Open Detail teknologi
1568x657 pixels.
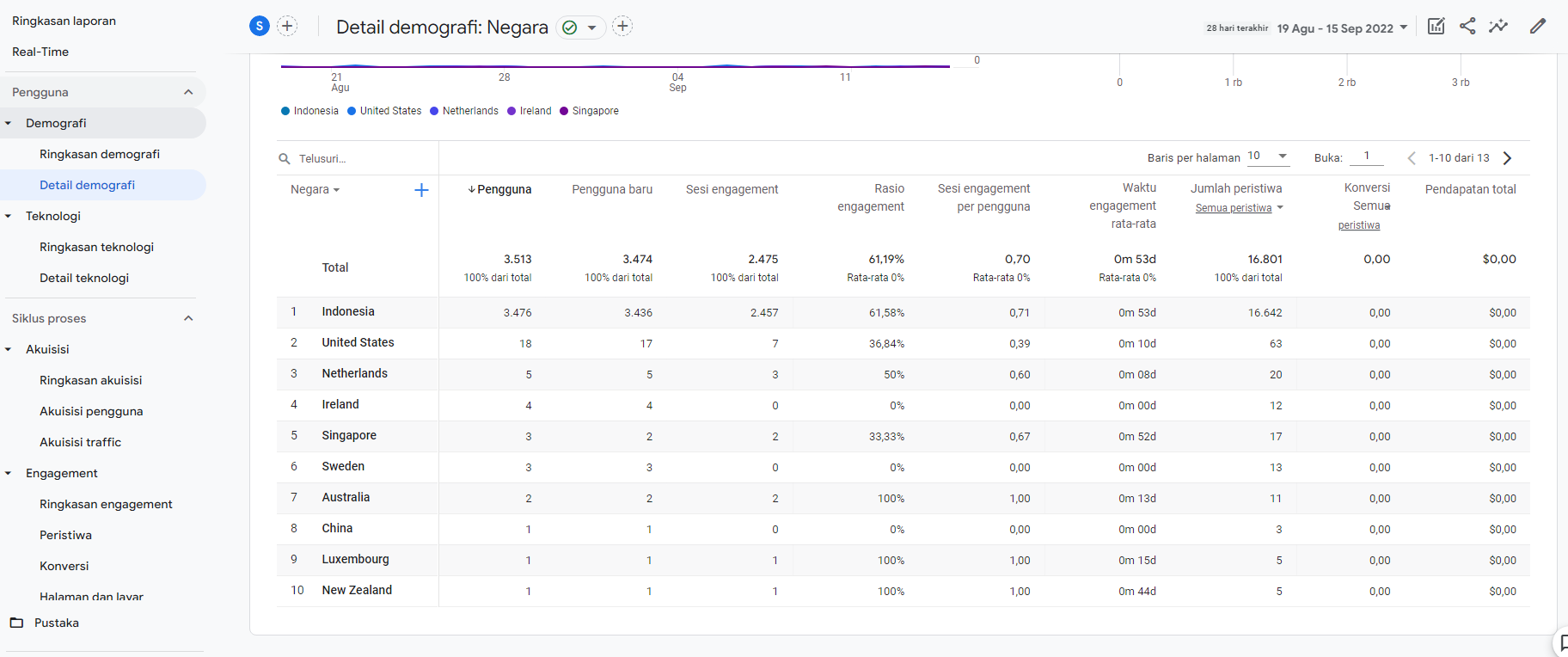(x=84, y=278)
